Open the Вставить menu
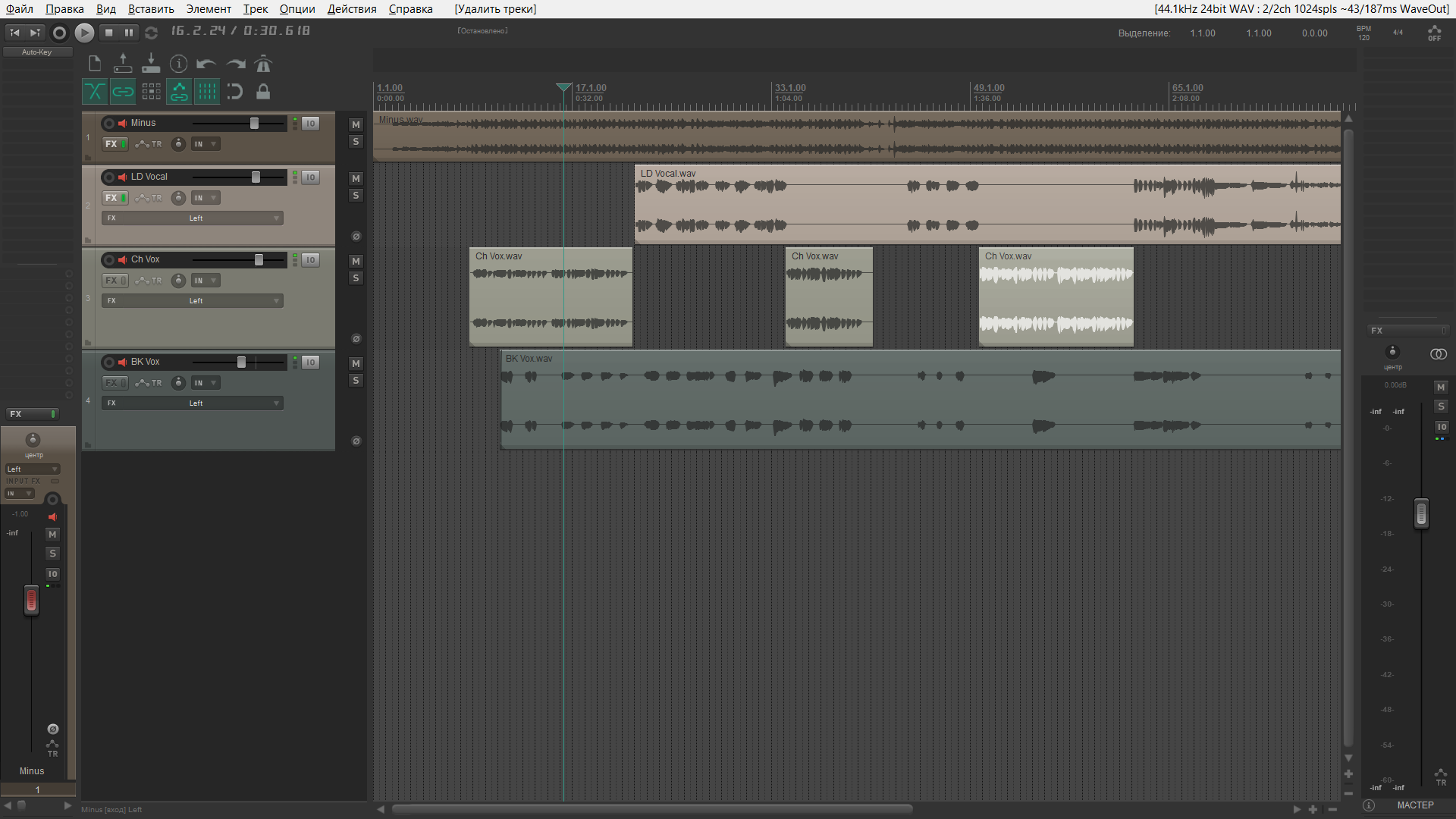This screenshot has height=819, width=1456. [x=151, y=9]
